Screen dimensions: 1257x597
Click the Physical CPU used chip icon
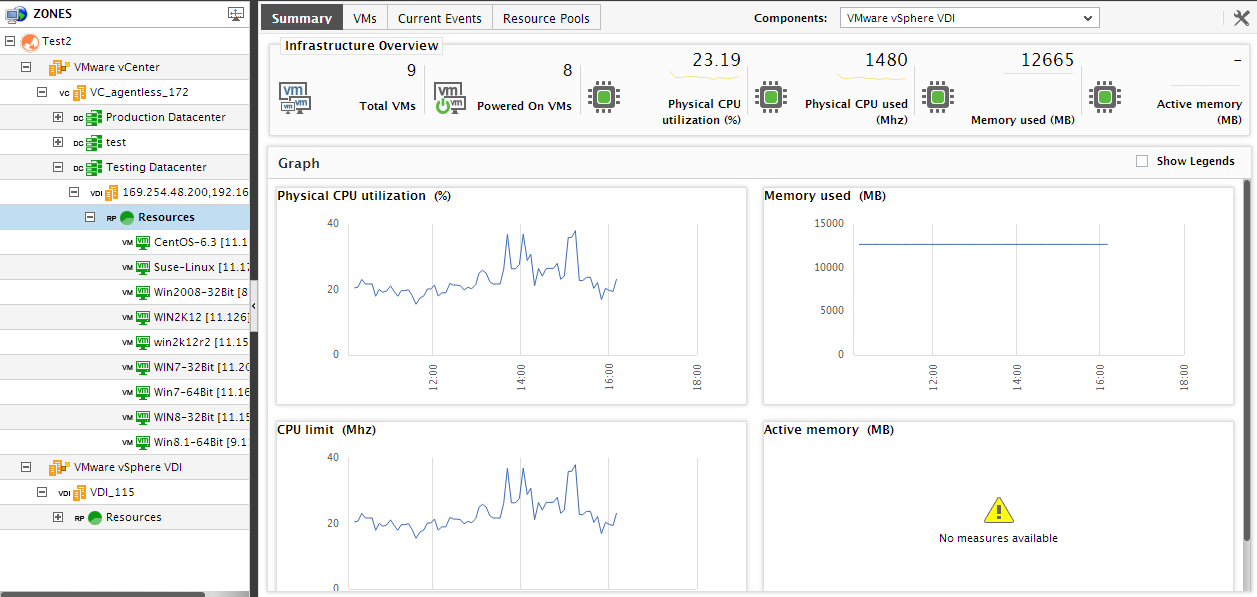click(770, 97)
